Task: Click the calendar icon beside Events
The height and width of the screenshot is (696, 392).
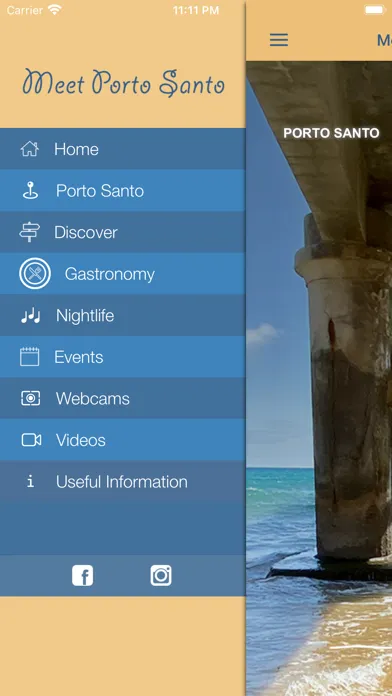Action: pos(30,357)
